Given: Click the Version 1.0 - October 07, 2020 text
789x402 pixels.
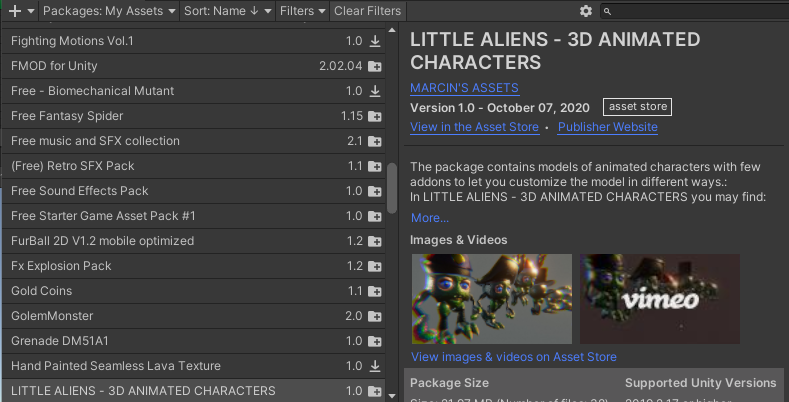Looking at the screenshot, I should [x=500, y=108].
